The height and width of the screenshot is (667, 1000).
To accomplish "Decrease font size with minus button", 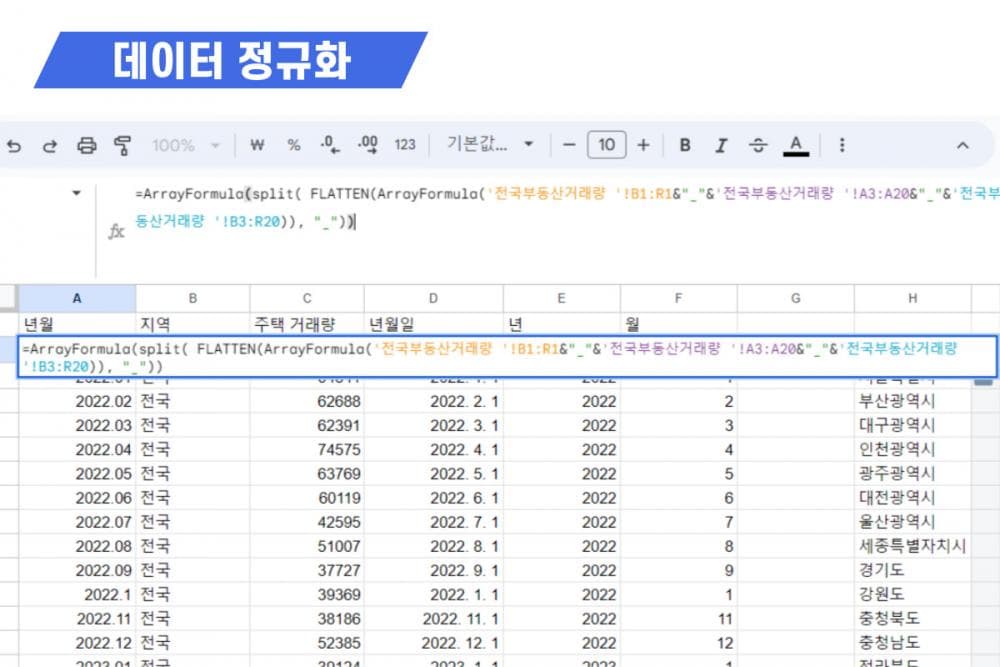I will point(569,145).
